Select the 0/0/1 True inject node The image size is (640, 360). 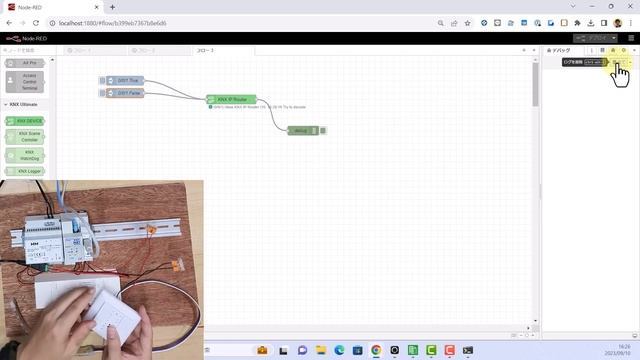point(125,80)
